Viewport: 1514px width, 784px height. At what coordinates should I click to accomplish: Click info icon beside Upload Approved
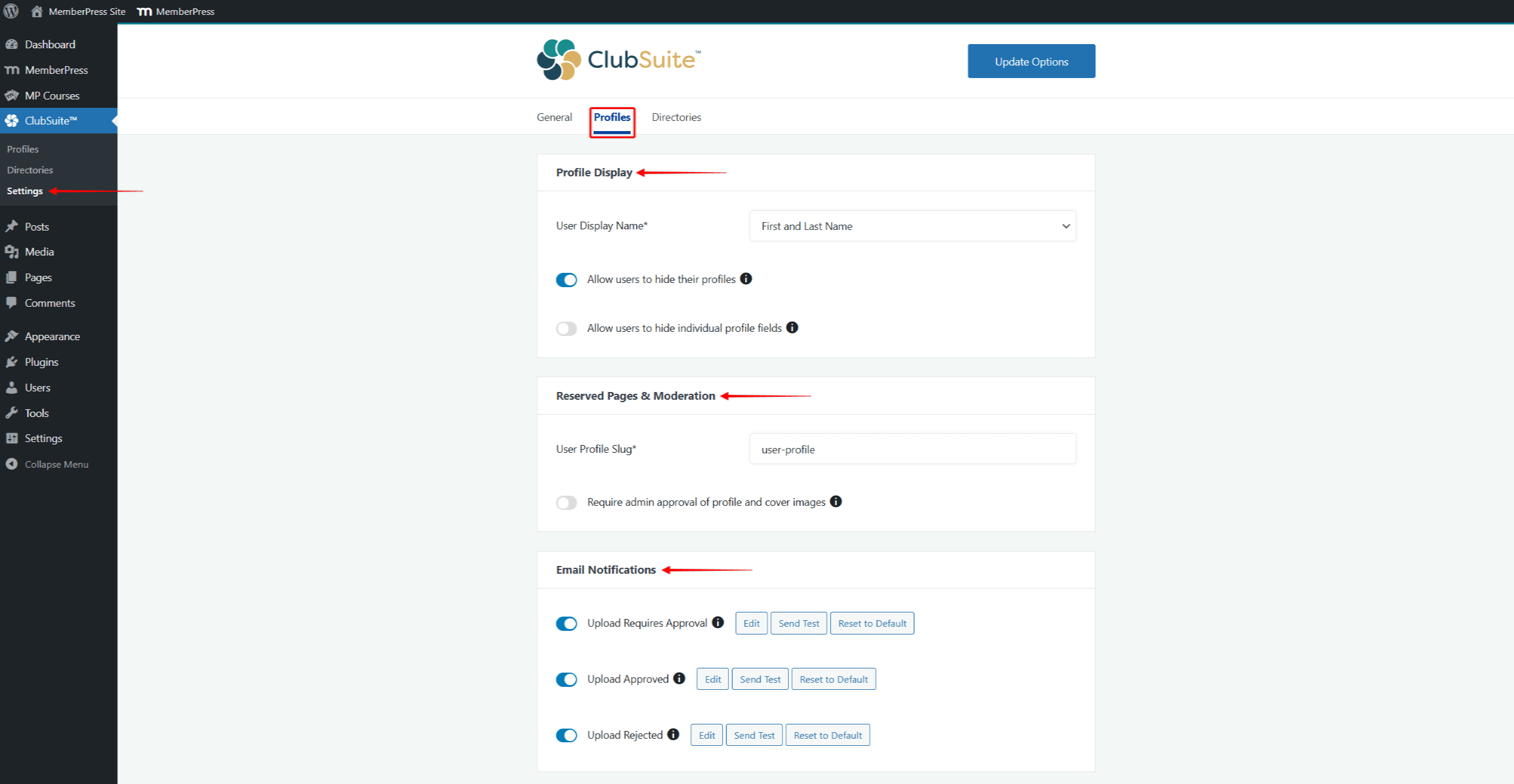[680, 679]
